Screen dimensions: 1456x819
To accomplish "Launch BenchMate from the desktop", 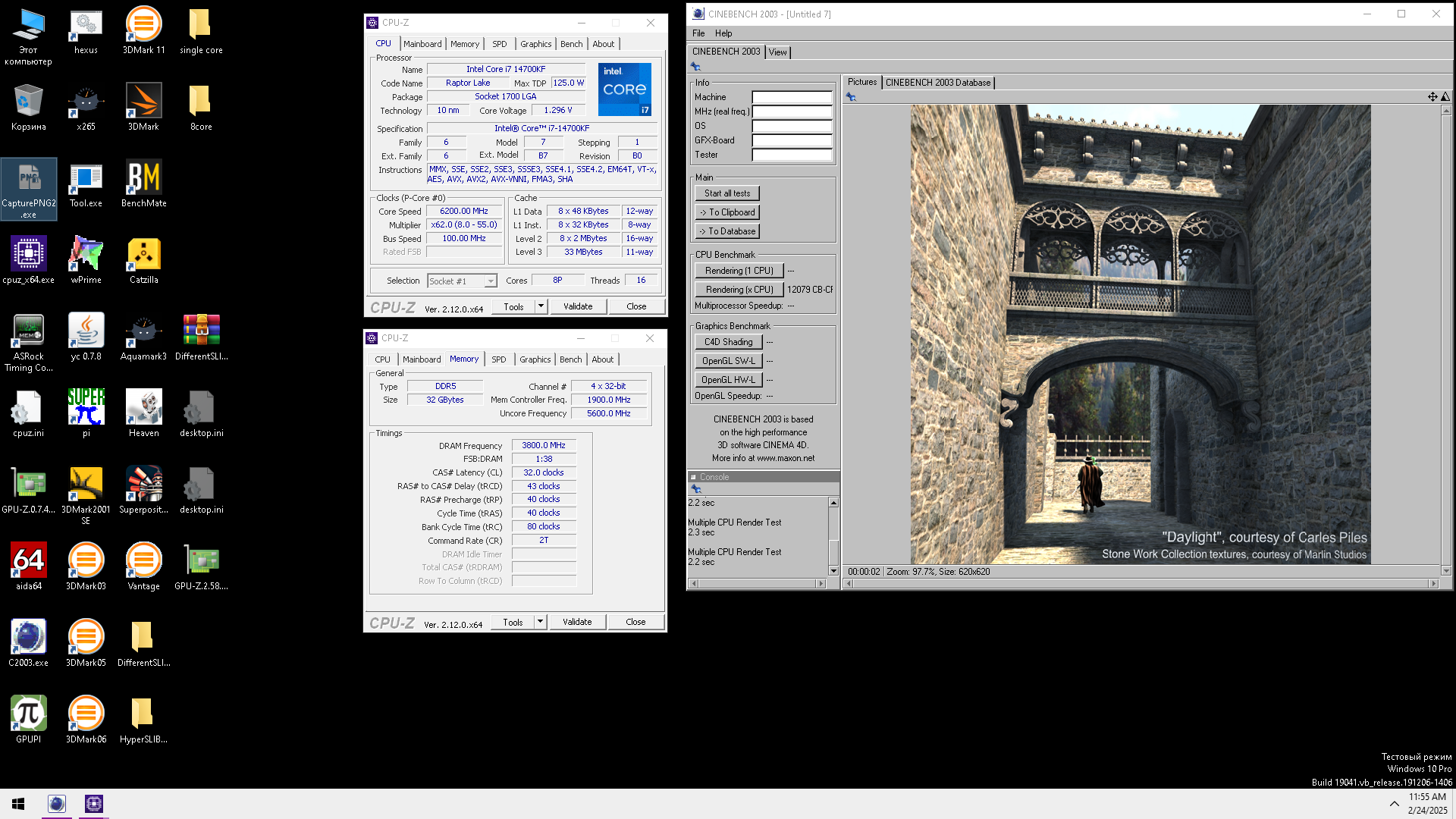I will click(x=143, y=184).
